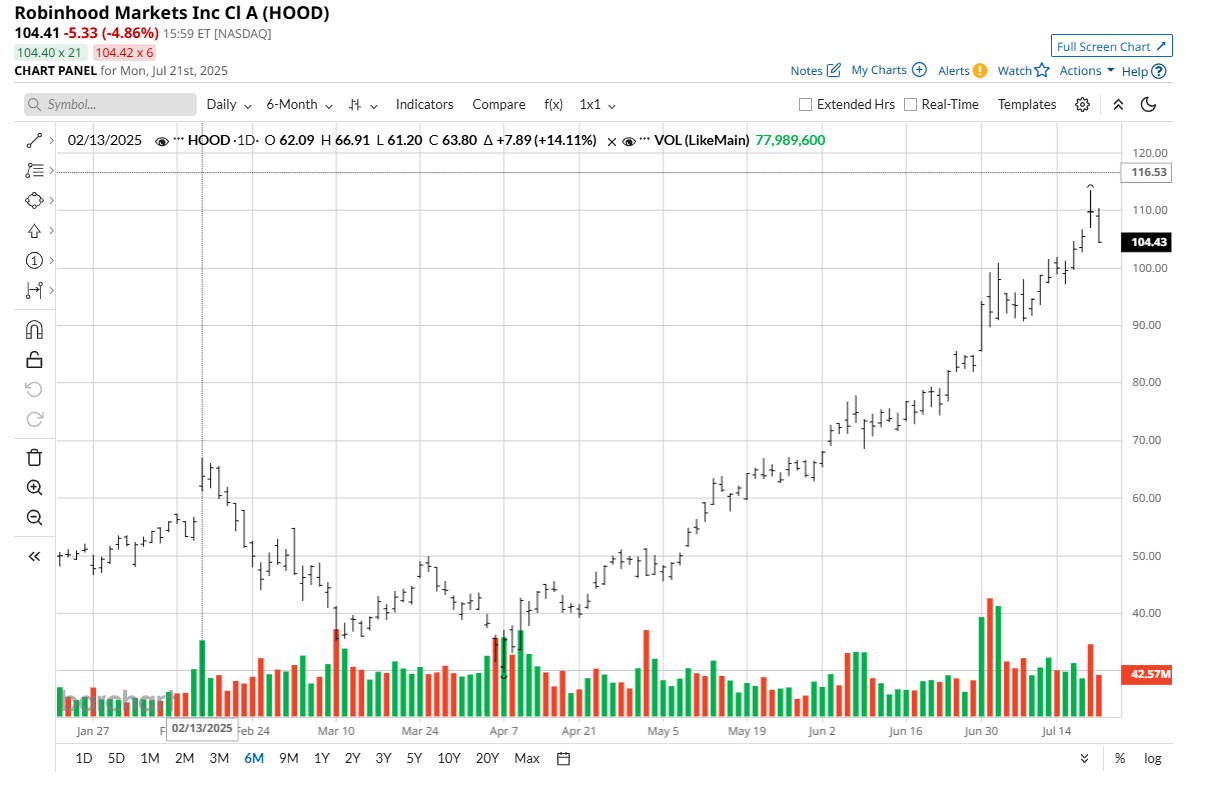Image resolution: width=1228 pixels, height=792 pixels.
Task: Expand the trend line tools chevron
Action: click(x=52, y=142)
